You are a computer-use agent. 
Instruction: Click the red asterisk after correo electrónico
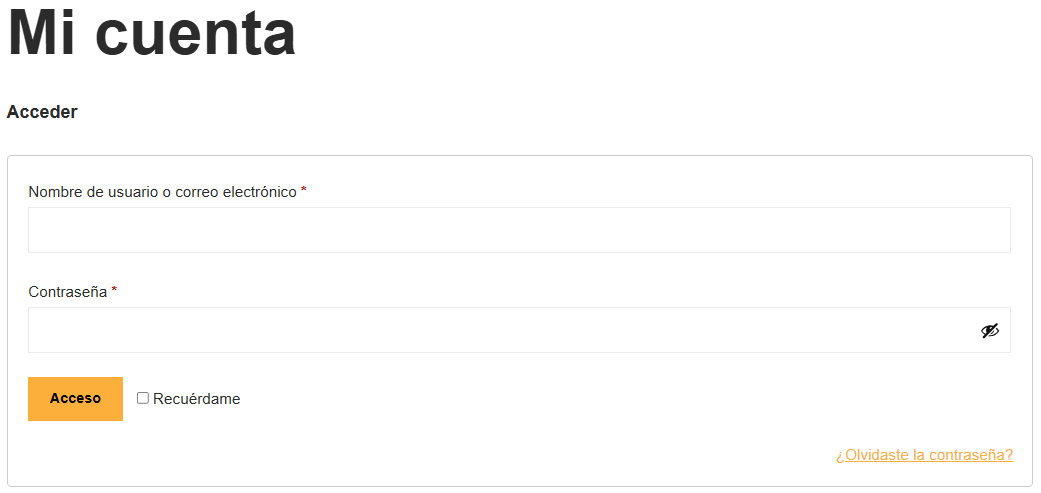303,190
